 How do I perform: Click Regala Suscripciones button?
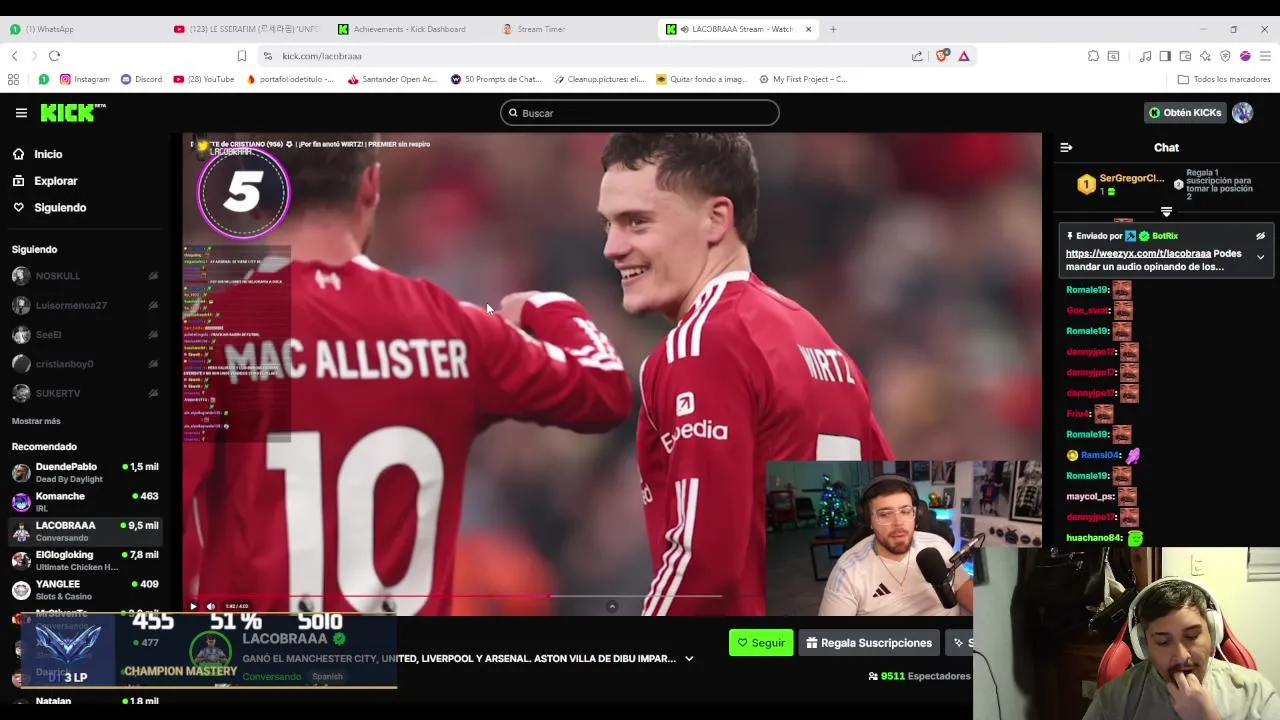coord(869,643)
